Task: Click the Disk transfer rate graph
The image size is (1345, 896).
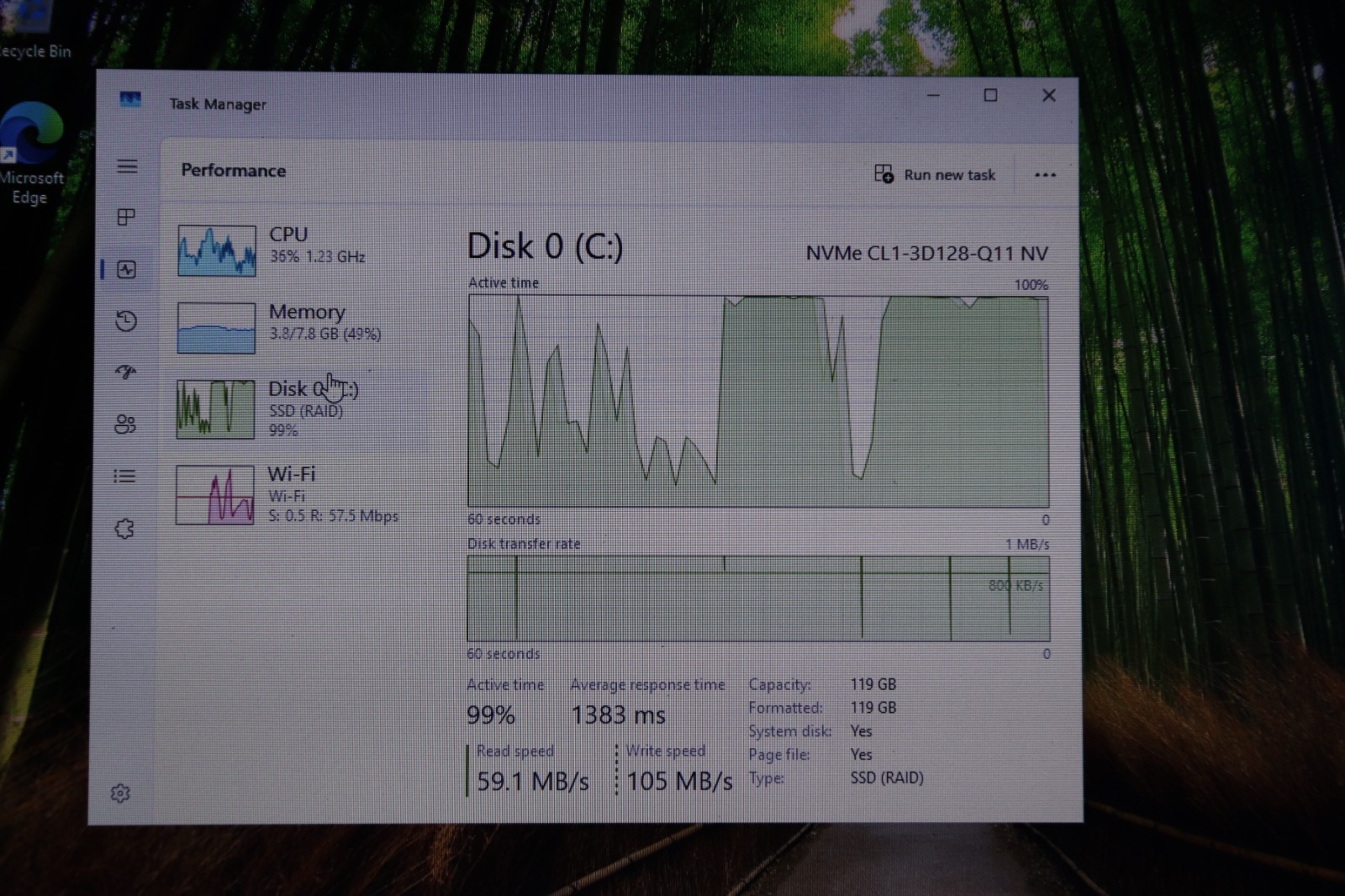Action: (758, 598)
